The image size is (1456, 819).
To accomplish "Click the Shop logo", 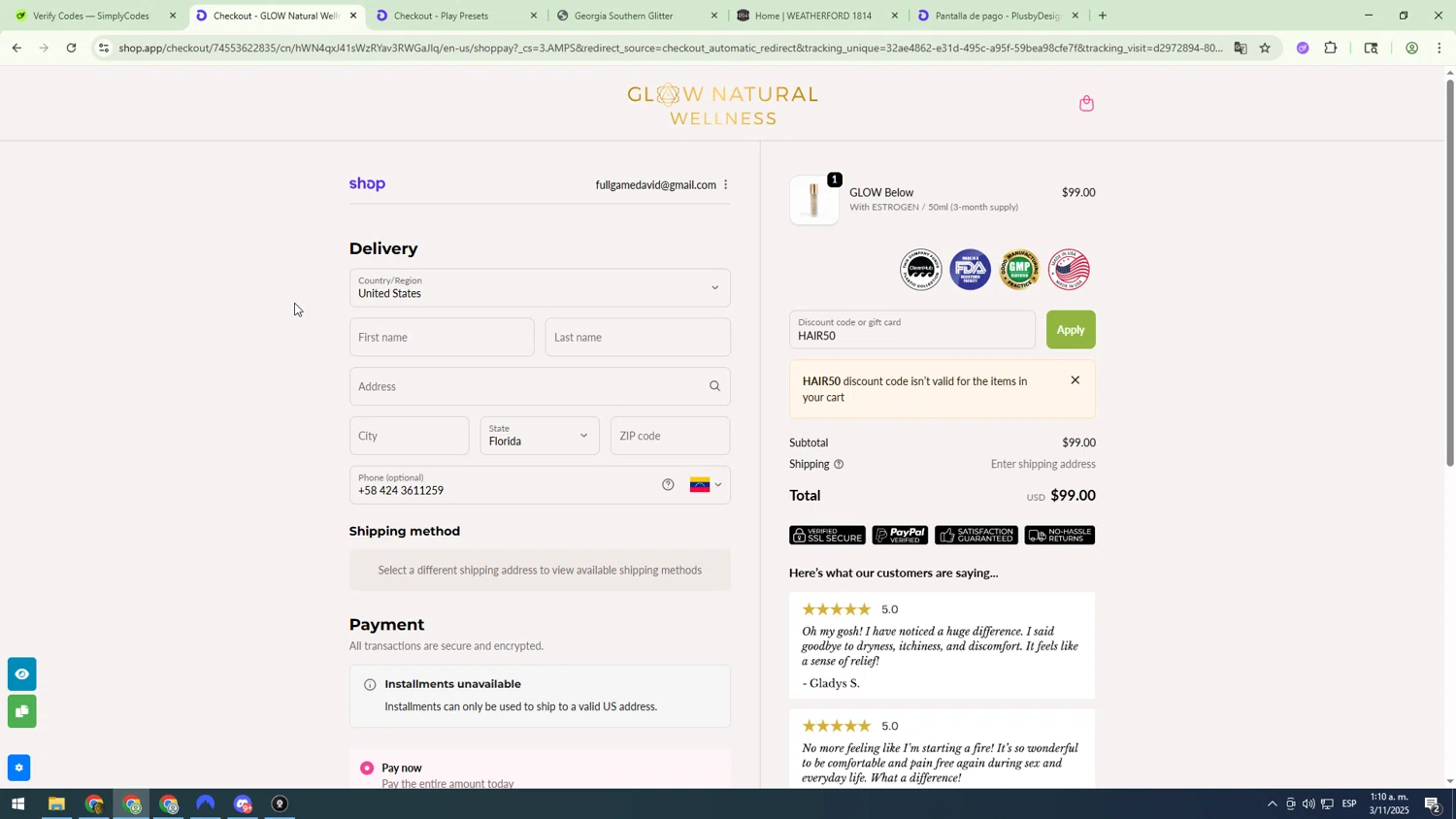I will (367, 183).
